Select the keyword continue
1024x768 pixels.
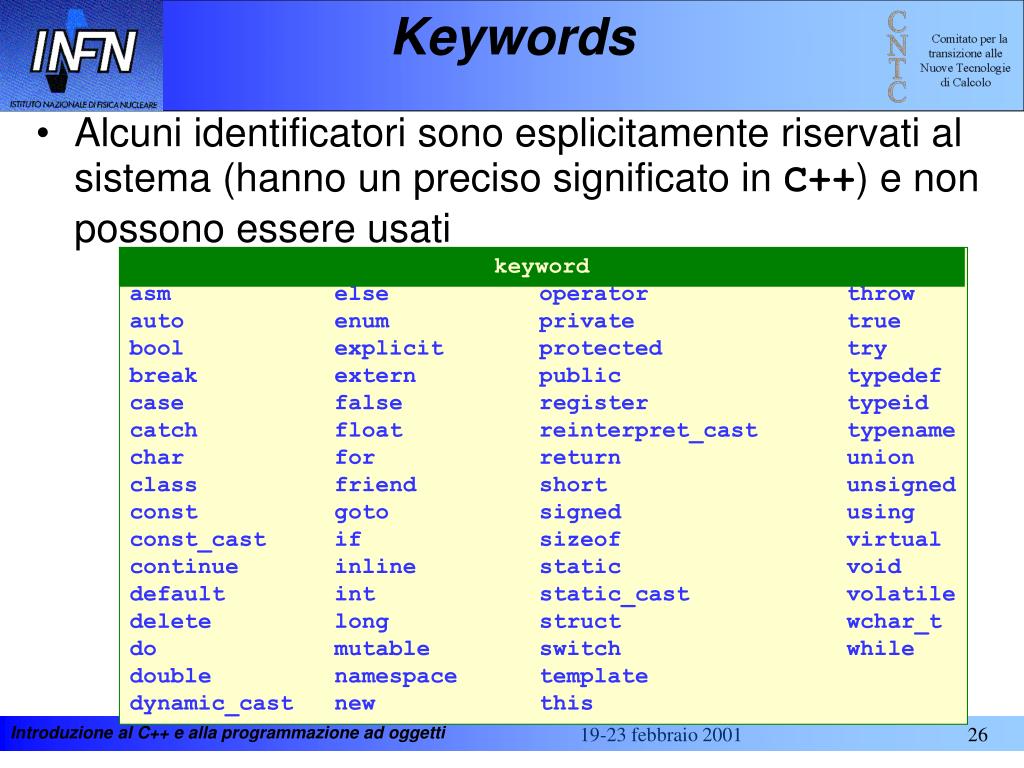coord(184,567)
